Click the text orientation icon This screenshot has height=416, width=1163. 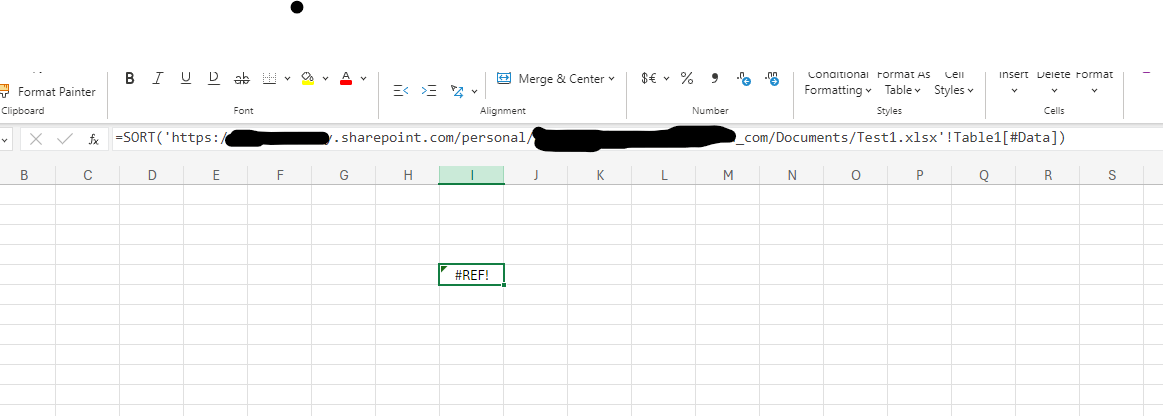coord(457,91)
